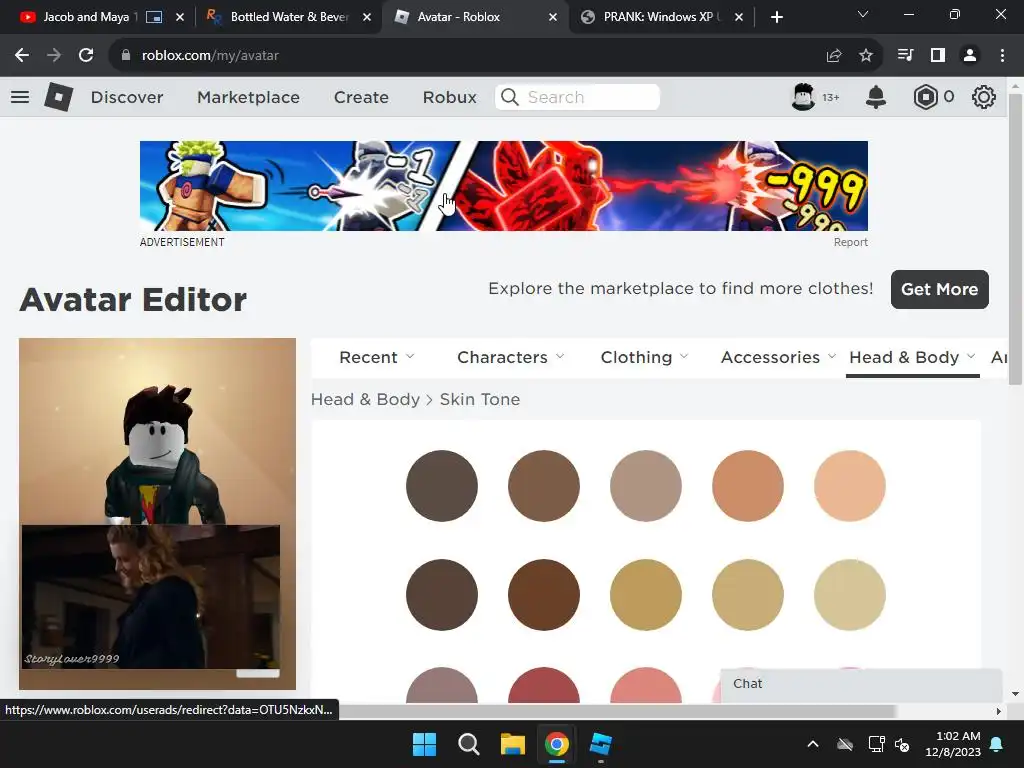Select the medium brown skin tone, first row
Image resolution: width=1024 pixels, height=768 pixels.
[x=543, y=486]
